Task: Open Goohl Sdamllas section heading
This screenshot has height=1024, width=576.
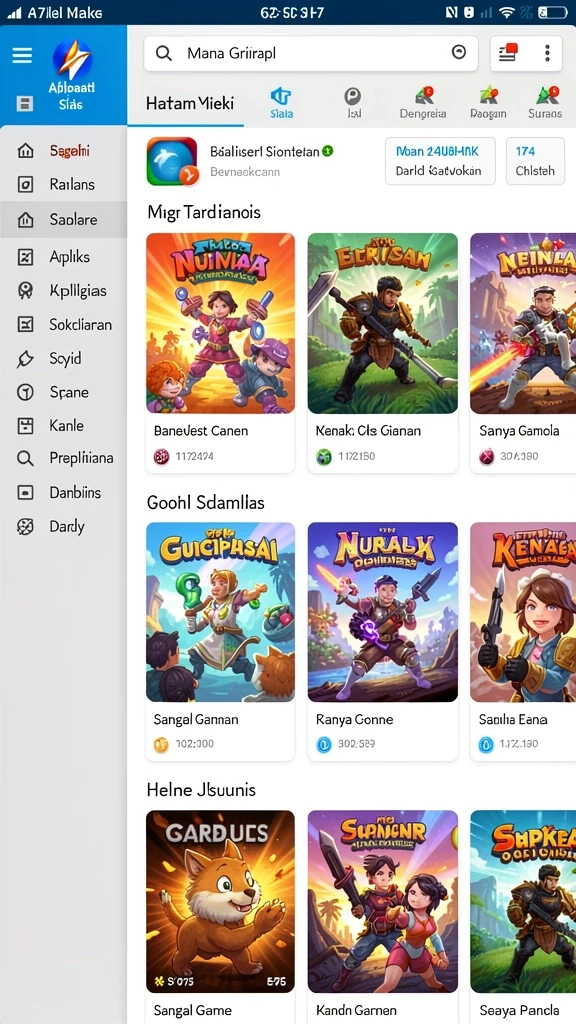Action: [x=206, y=502]
